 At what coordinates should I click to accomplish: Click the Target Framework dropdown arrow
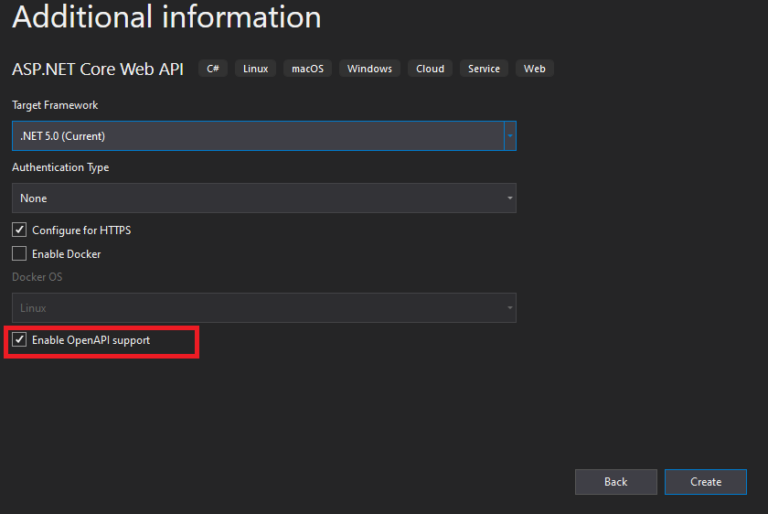510,136
